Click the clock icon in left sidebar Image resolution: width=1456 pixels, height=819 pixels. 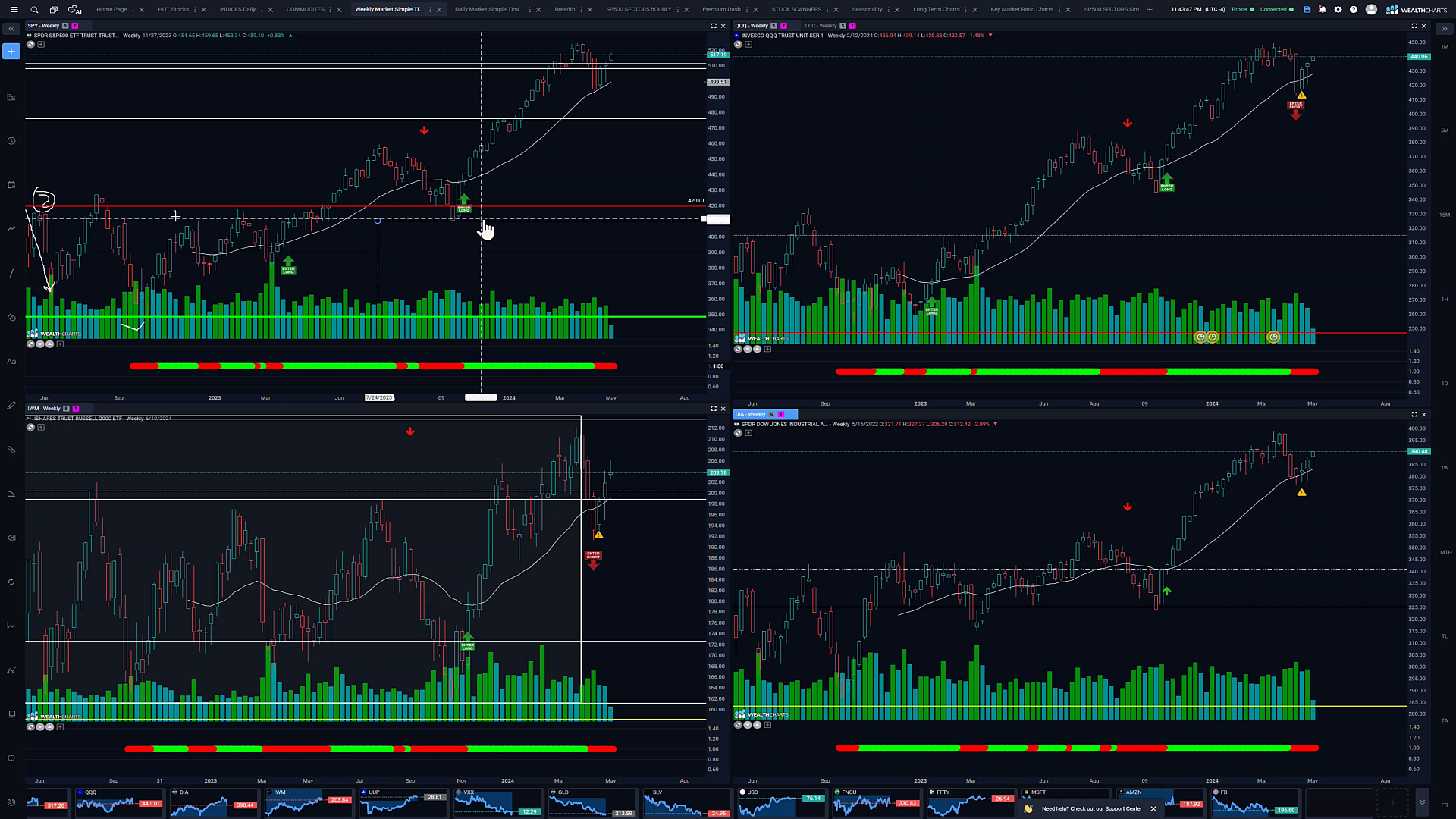(11, 141)
